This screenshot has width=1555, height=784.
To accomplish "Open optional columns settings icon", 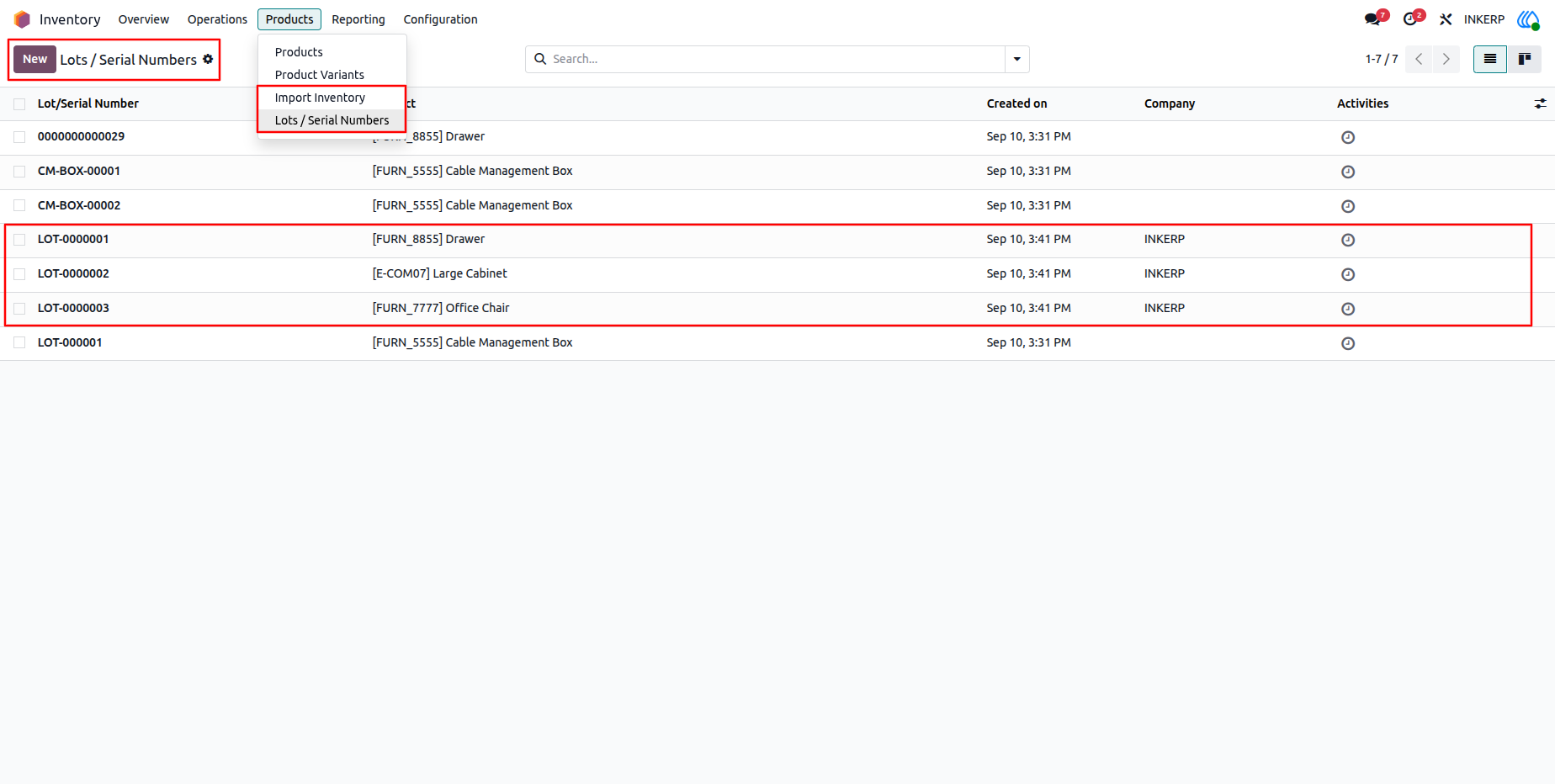I will [x=1540, y=103].
